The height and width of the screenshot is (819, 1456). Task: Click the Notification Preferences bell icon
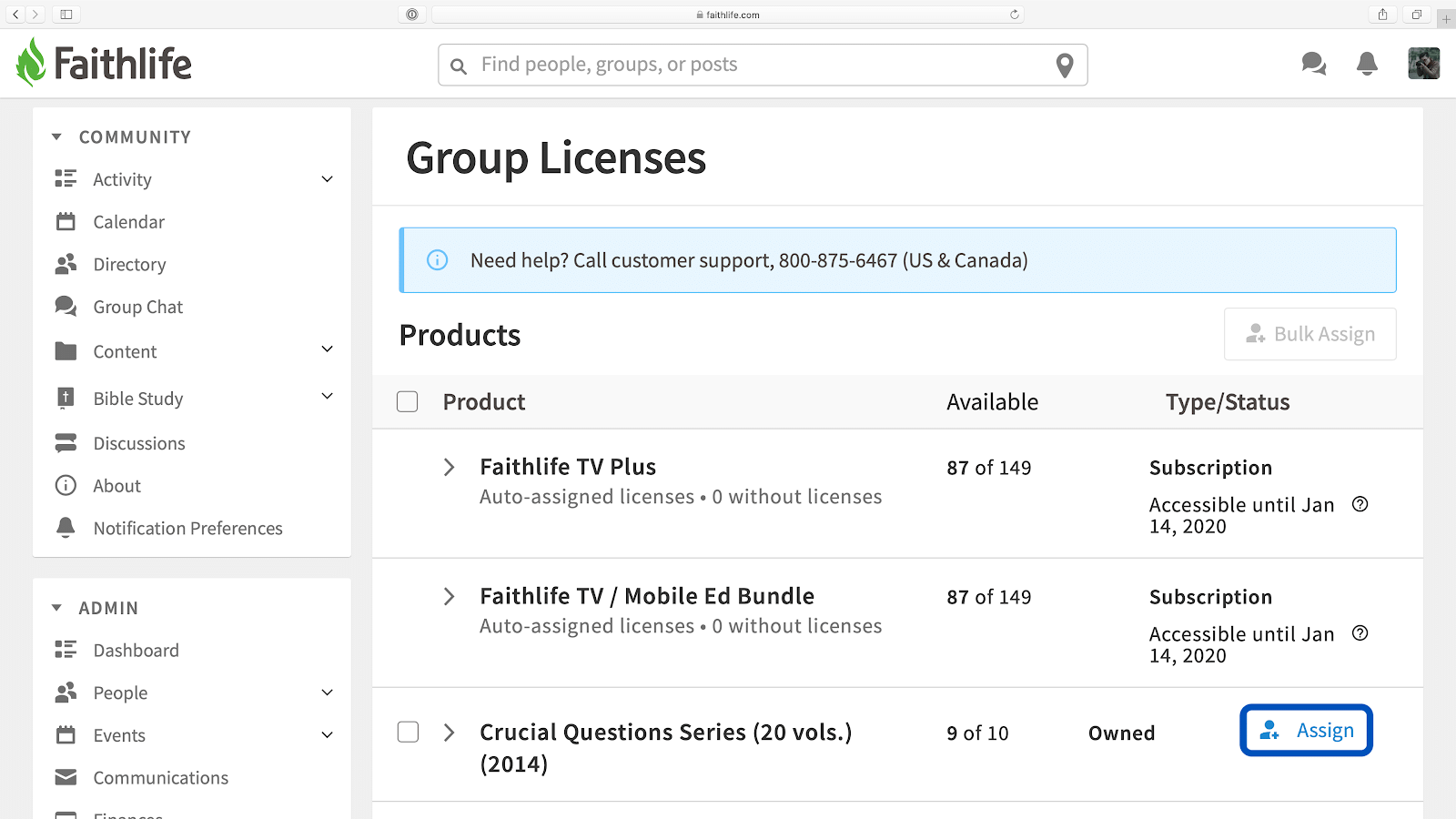(x=66, y=528)
